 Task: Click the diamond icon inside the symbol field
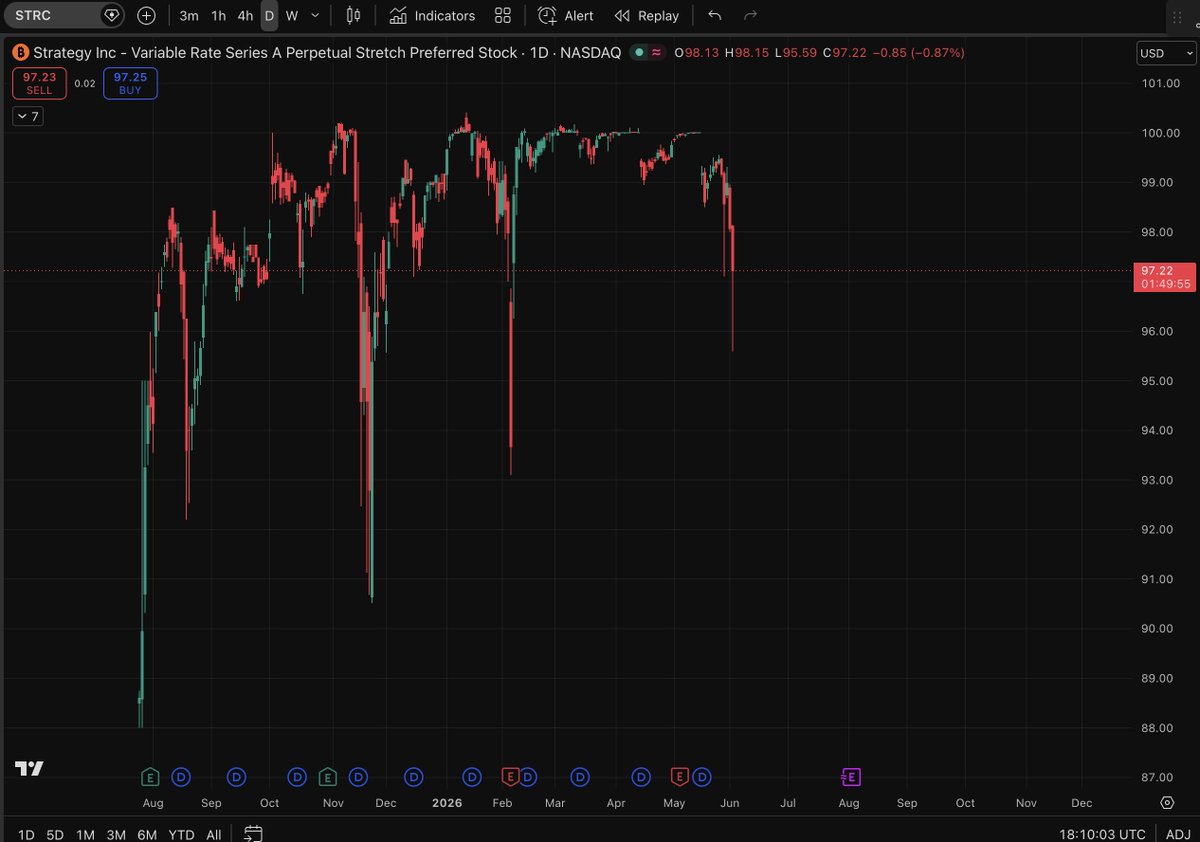point(112,15)
